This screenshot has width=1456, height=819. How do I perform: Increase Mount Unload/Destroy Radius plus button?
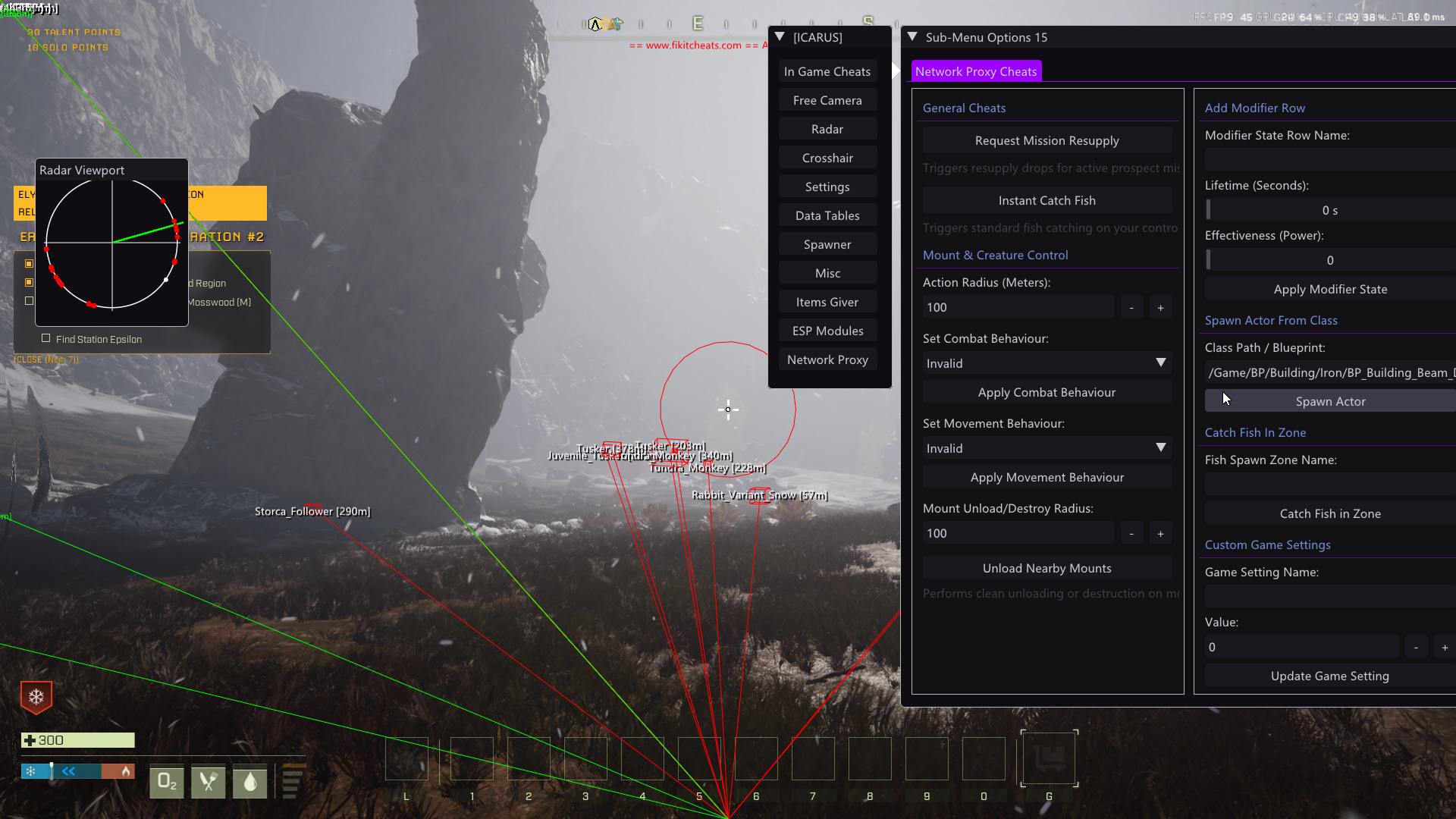pyautogui.click(x=1160, y=533)
